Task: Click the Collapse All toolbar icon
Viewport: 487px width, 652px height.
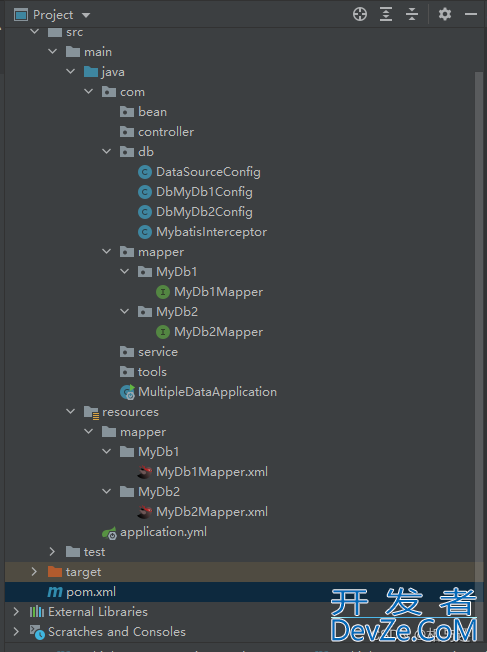Action: (x=412, y=14)
